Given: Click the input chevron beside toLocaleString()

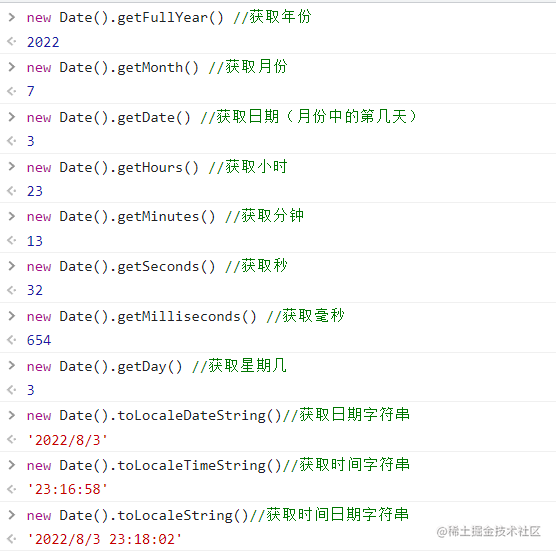Looking at the screenshot, I should [12, 514].
